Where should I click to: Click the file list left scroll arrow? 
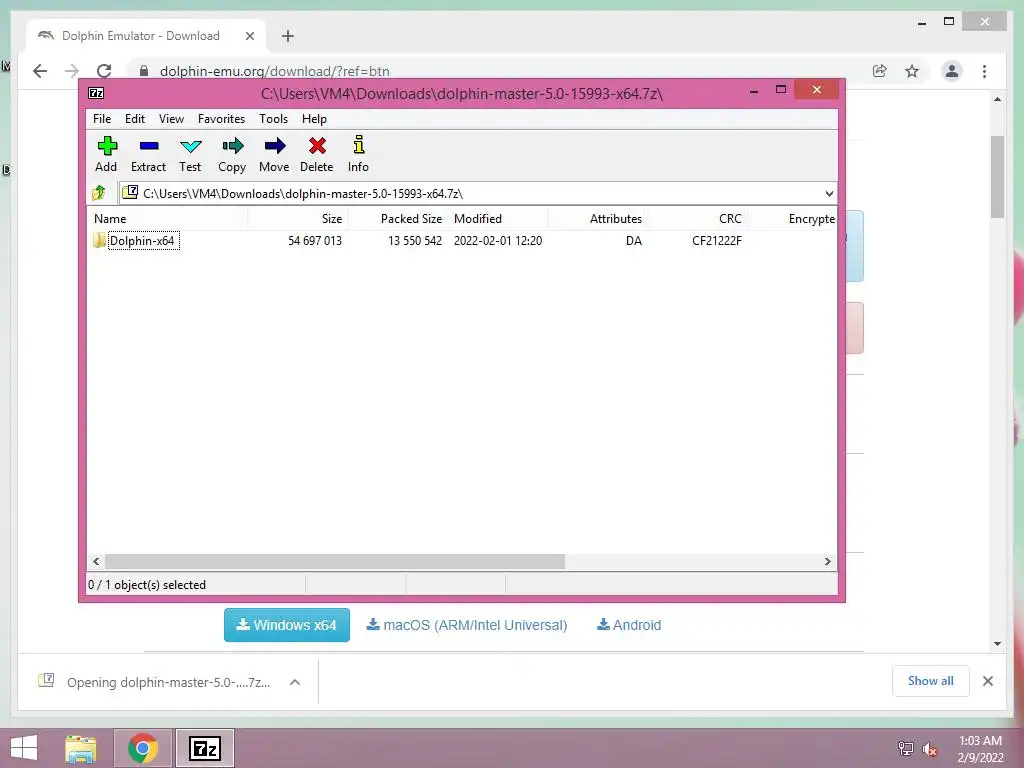click(96, 562)
